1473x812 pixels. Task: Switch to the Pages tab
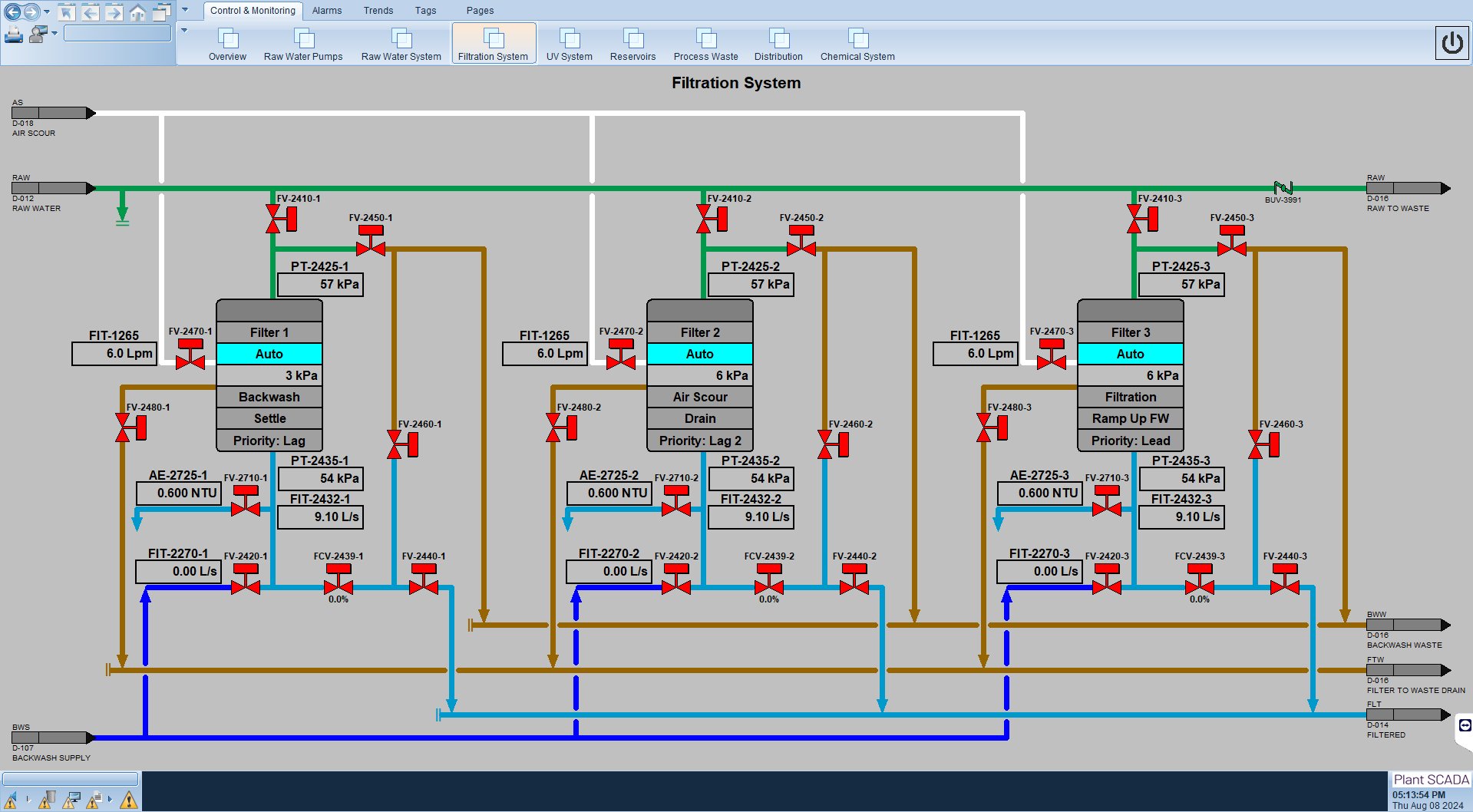480,11
